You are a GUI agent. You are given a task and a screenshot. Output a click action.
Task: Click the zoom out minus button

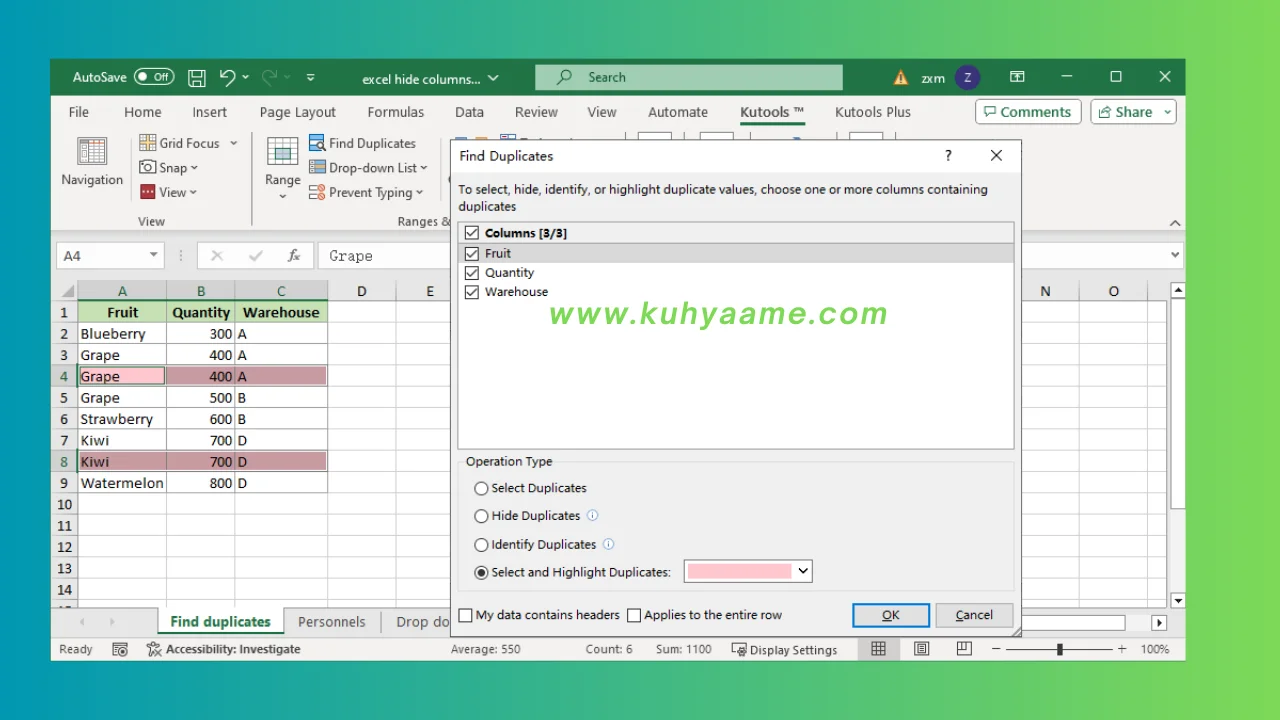[x=997, y=649]
